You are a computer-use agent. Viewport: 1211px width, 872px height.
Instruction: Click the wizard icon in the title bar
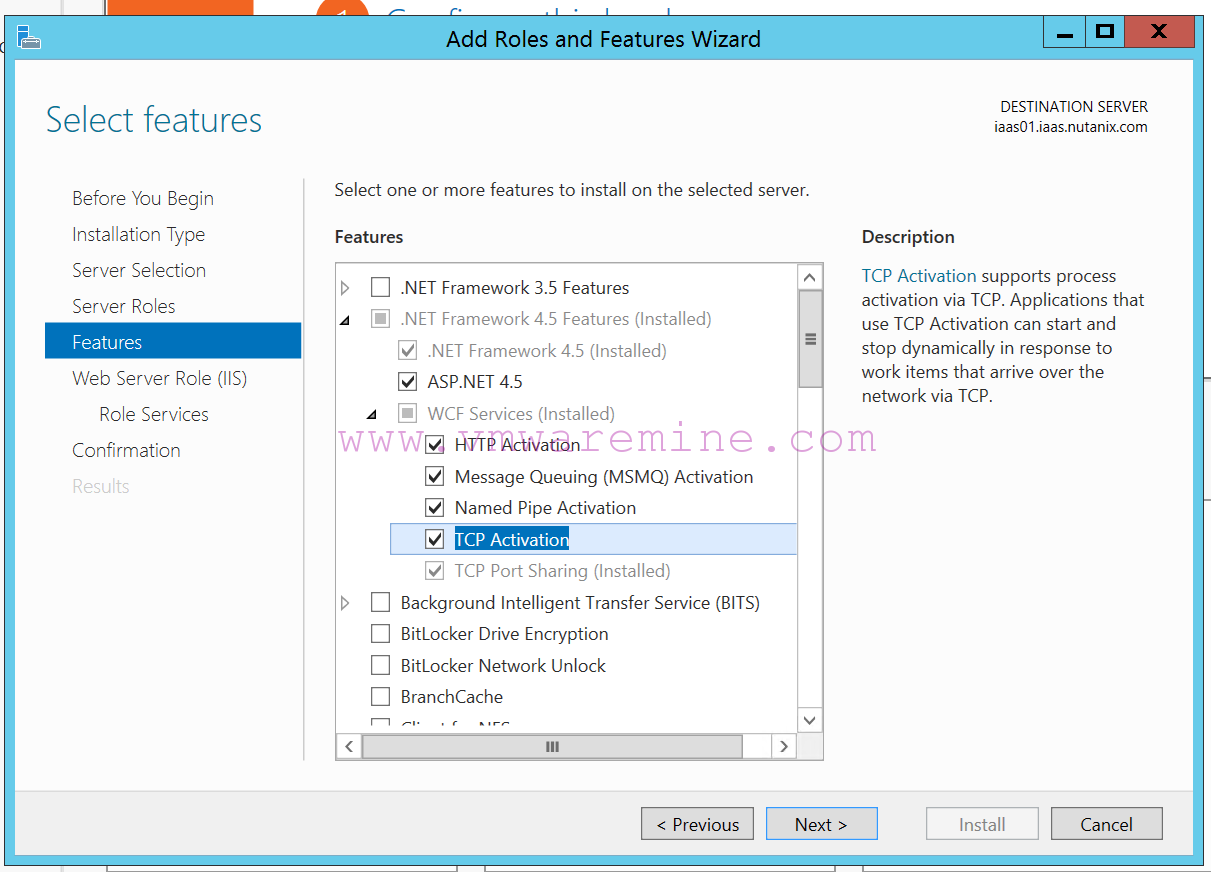(x=29, y=38)
